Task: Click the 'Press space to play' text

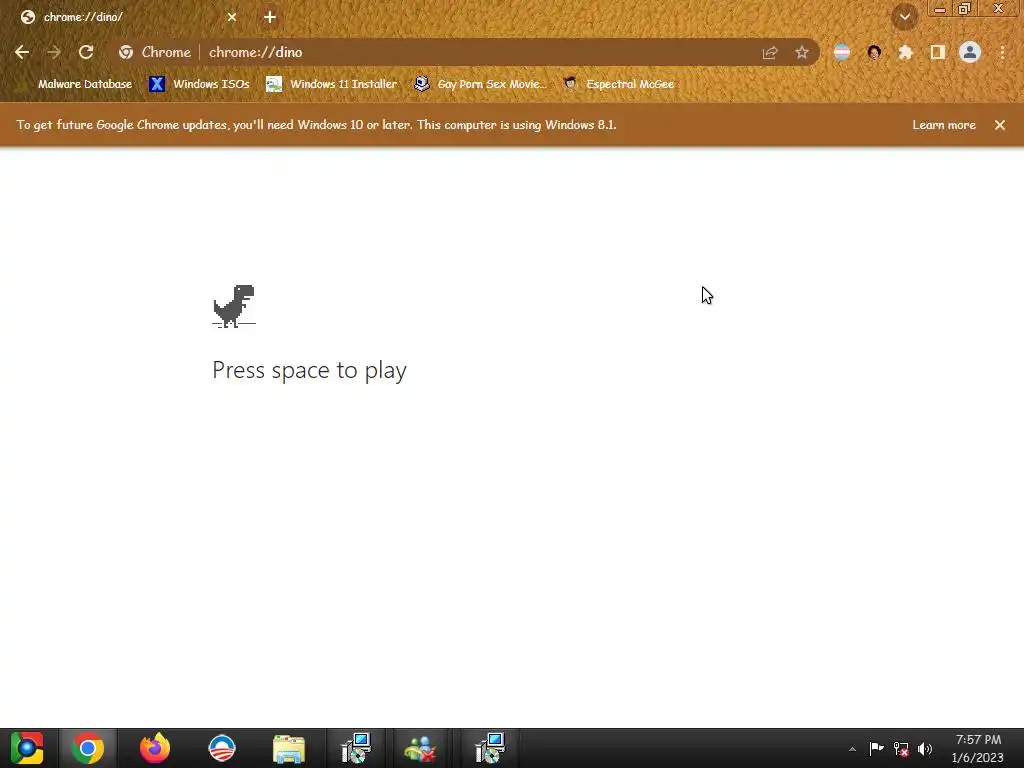Action: [x=310, y=370]
